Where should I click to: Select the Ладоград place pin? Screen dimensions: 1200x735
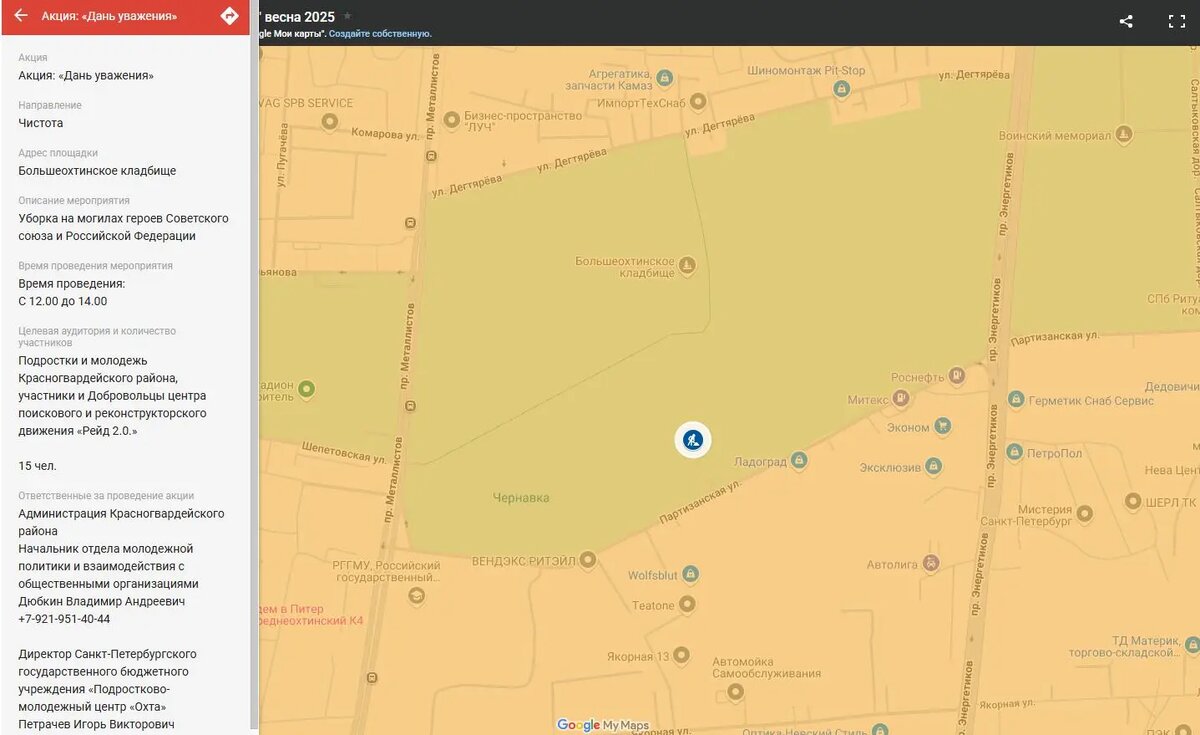798,461
